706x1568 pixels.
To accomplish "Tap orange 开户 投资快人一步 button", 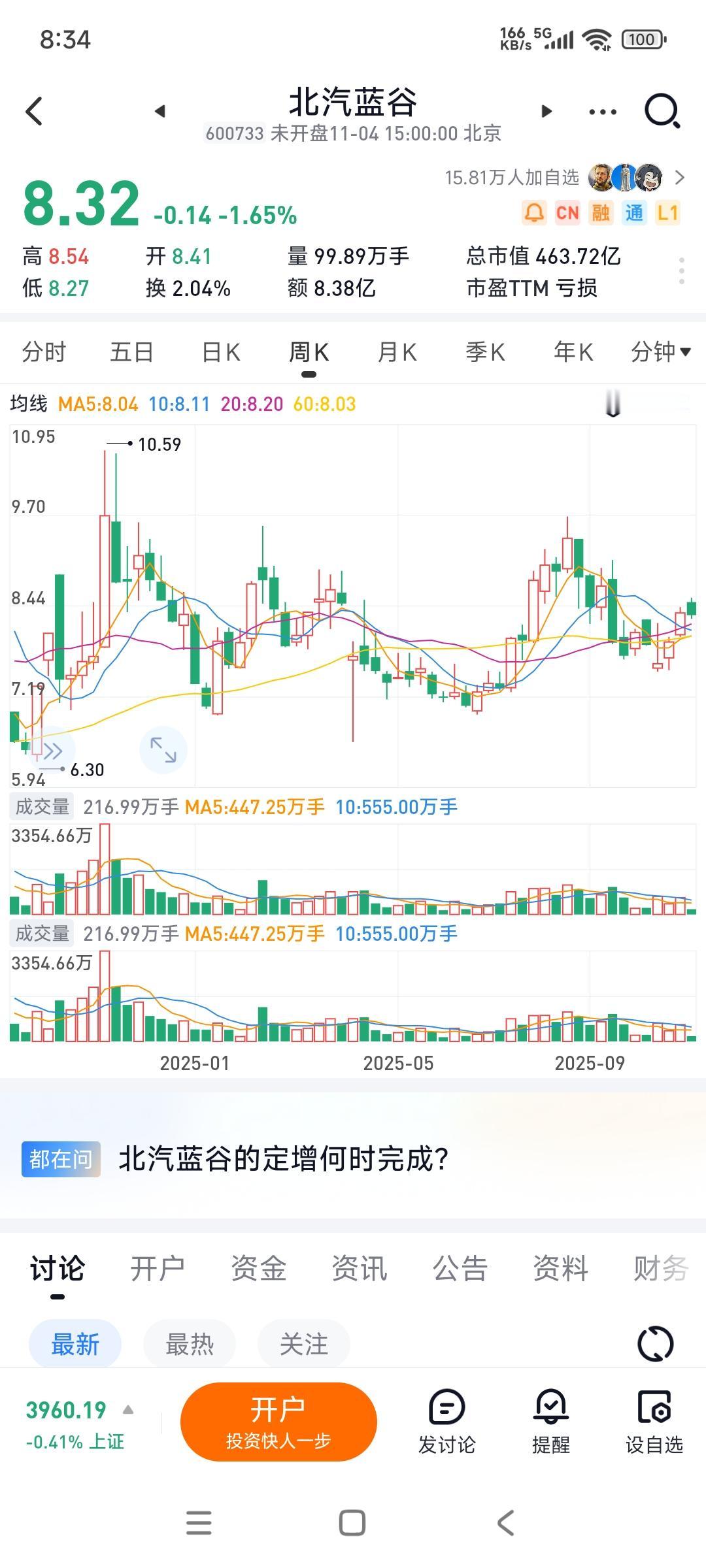I will click(x=278, y=1422).
